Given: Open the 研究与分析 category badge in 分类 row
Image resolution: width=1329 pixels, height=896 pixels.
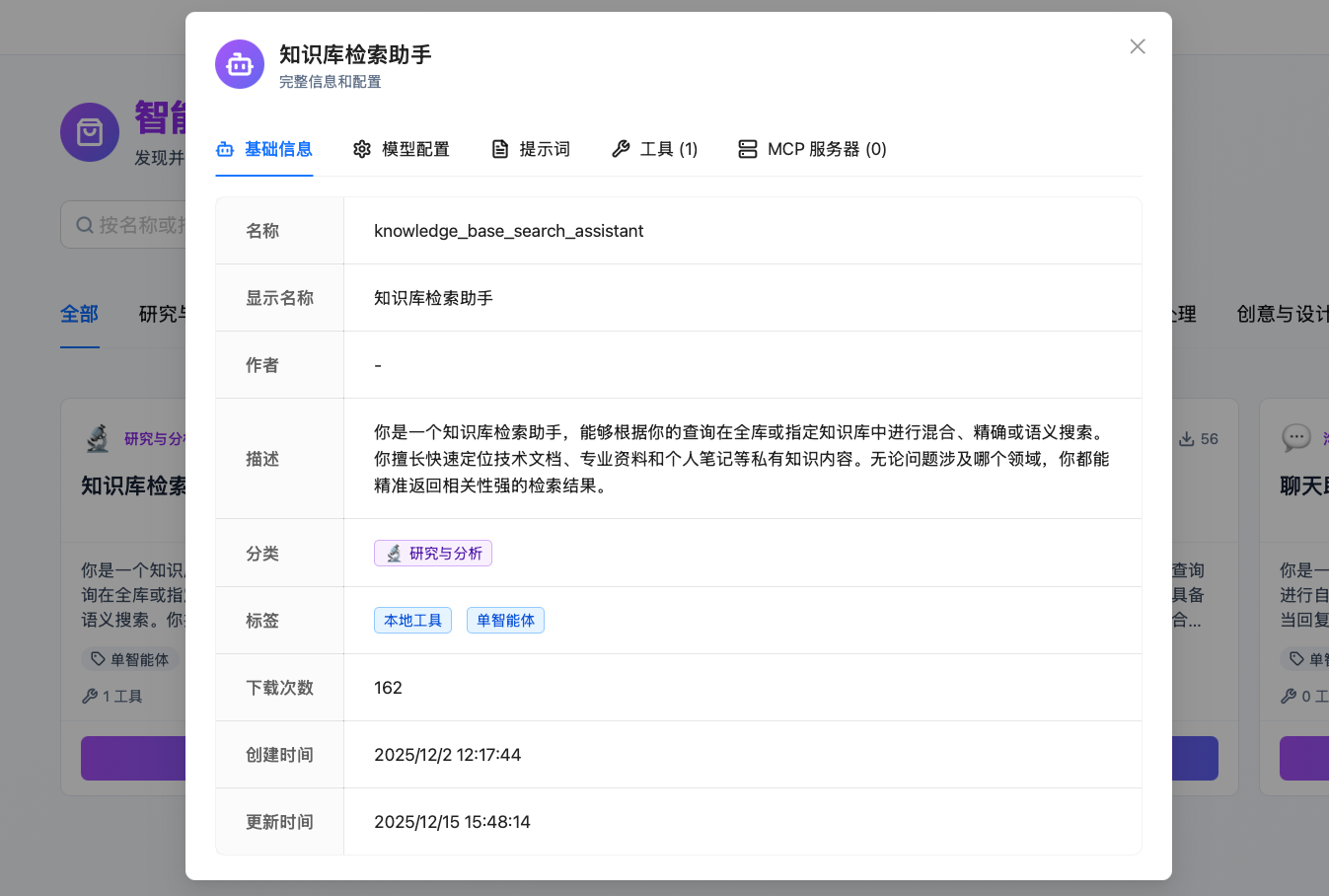Looking at the screenshot, I should pos(432,553).
